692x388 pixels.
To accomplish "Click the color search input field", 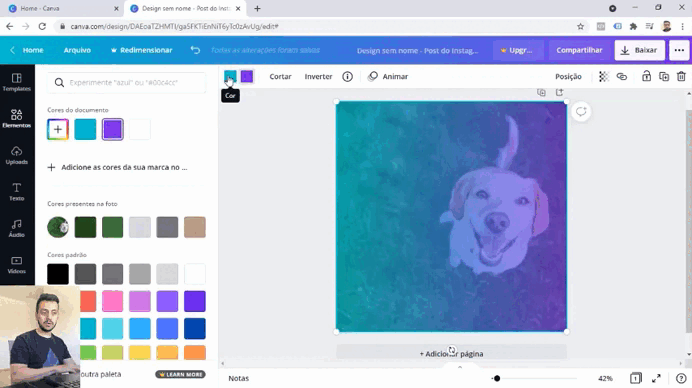I will pyautogui.click(x=127, y=83).
